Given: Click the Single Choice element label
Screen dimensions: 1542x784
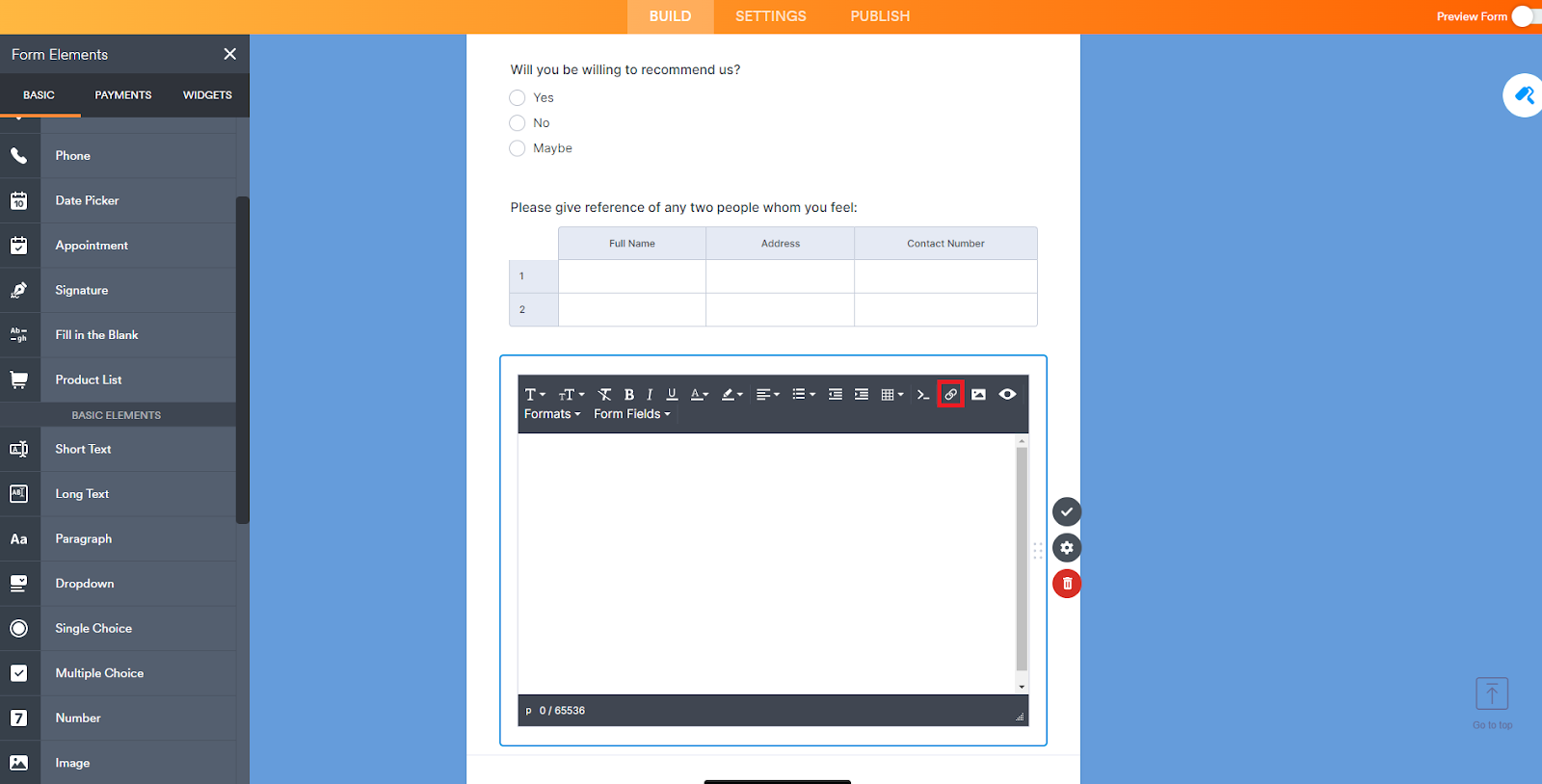Looking at the screenshot, I should [93, 628].
